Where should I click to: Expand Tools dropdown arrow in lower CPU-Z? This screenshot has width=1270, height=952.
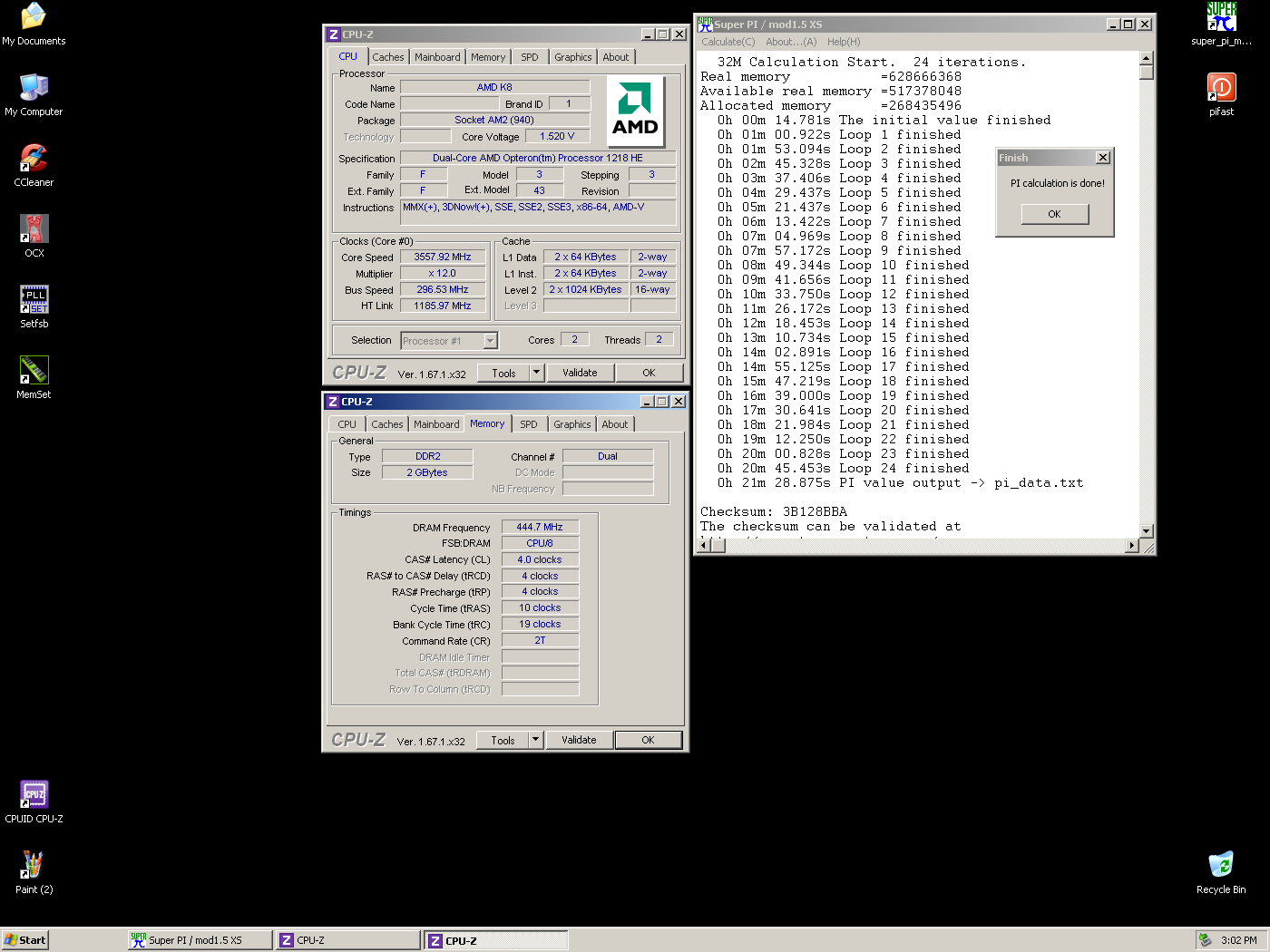(535, 740)
